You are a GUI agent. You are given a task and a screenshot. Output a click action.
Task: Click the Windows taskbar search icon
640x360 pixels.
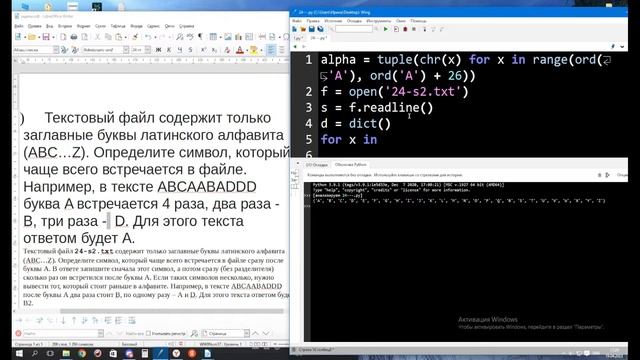coord(35,353)
